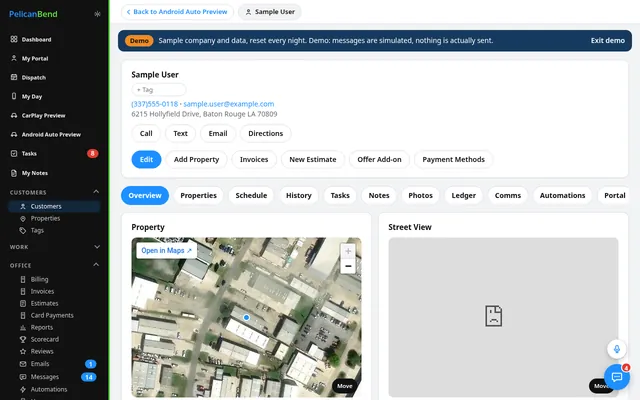Zoom in on the property map
Image resolution: width=640 pixels, height=400 pixels.
348,251
